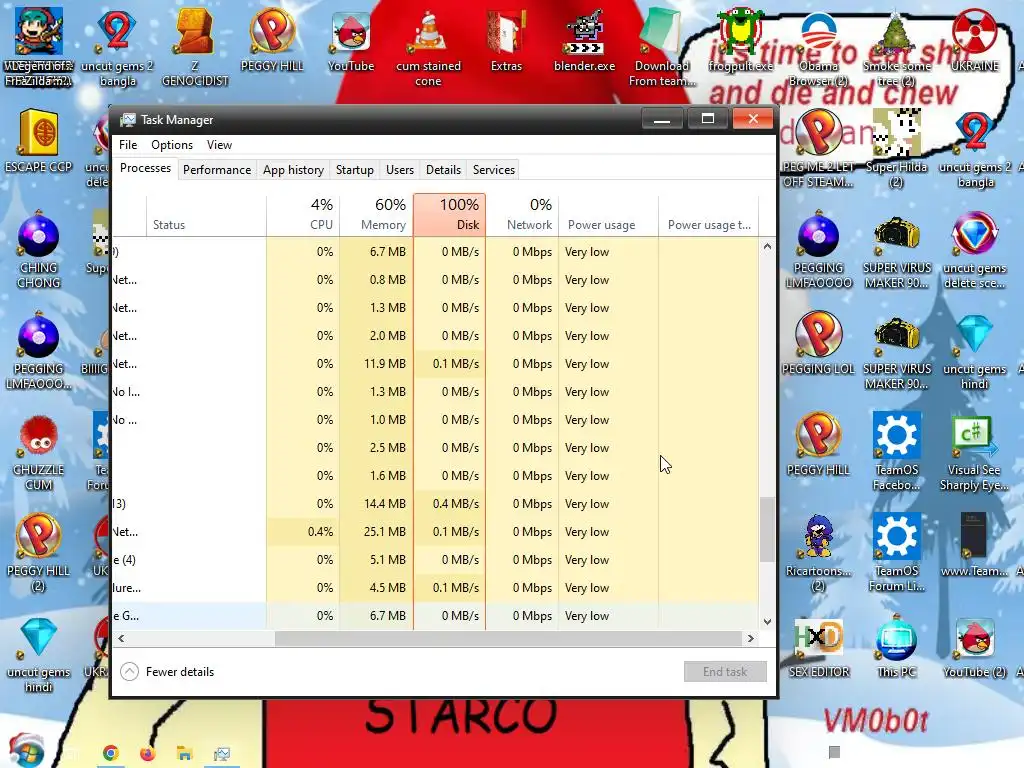Sort by the 100% Disk column

click(449, 214)
